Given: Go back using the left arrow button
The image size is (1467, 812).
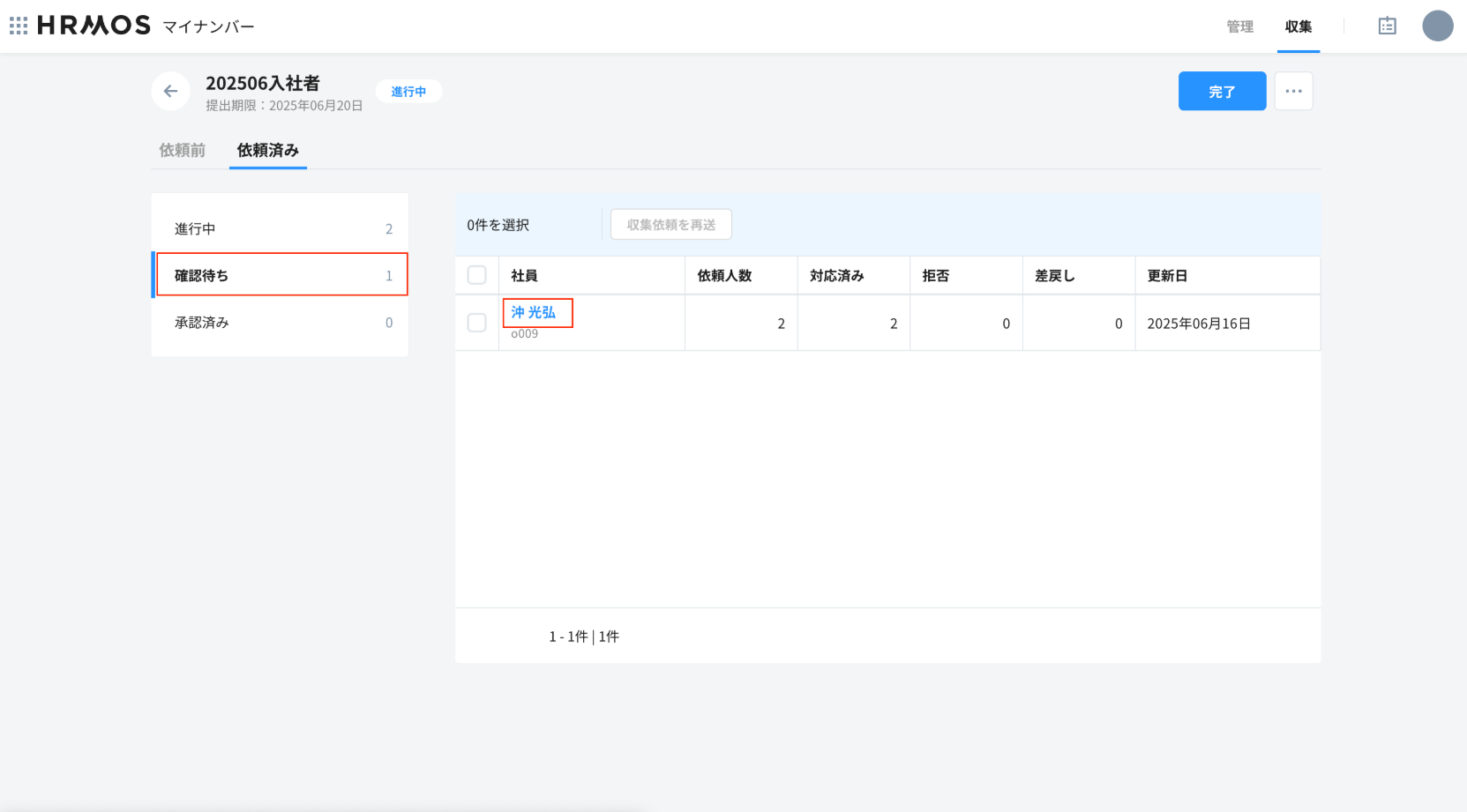Looking at the screenshot, I should coord(170,91).
